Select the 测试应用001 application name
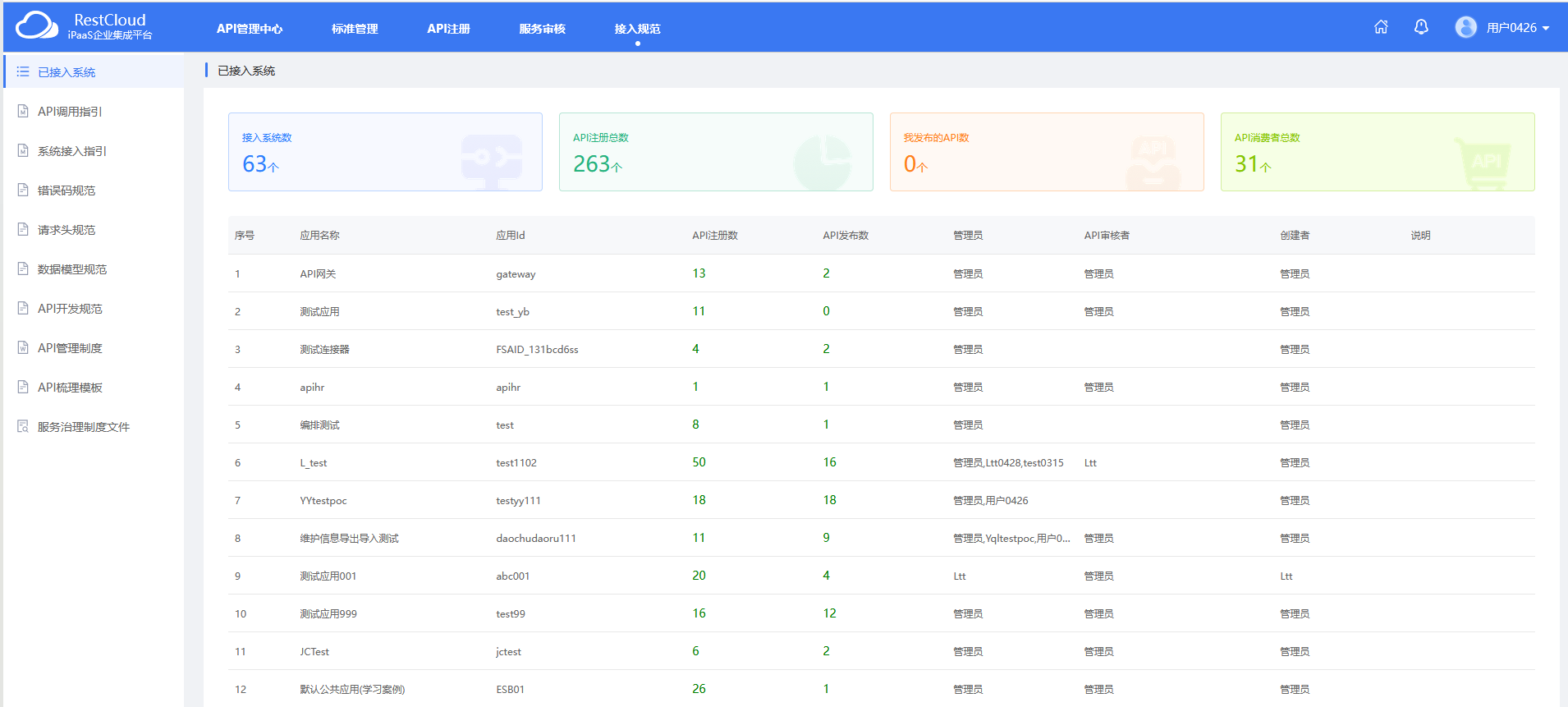 [x=328, y=576]
